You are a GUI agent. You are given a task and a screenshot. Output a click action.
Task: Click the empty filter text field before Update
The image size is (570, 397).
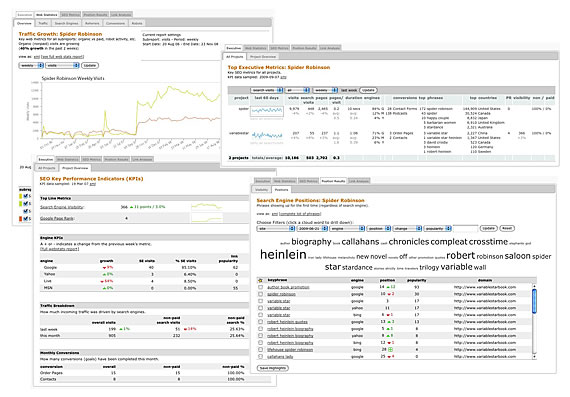(465, 228)
